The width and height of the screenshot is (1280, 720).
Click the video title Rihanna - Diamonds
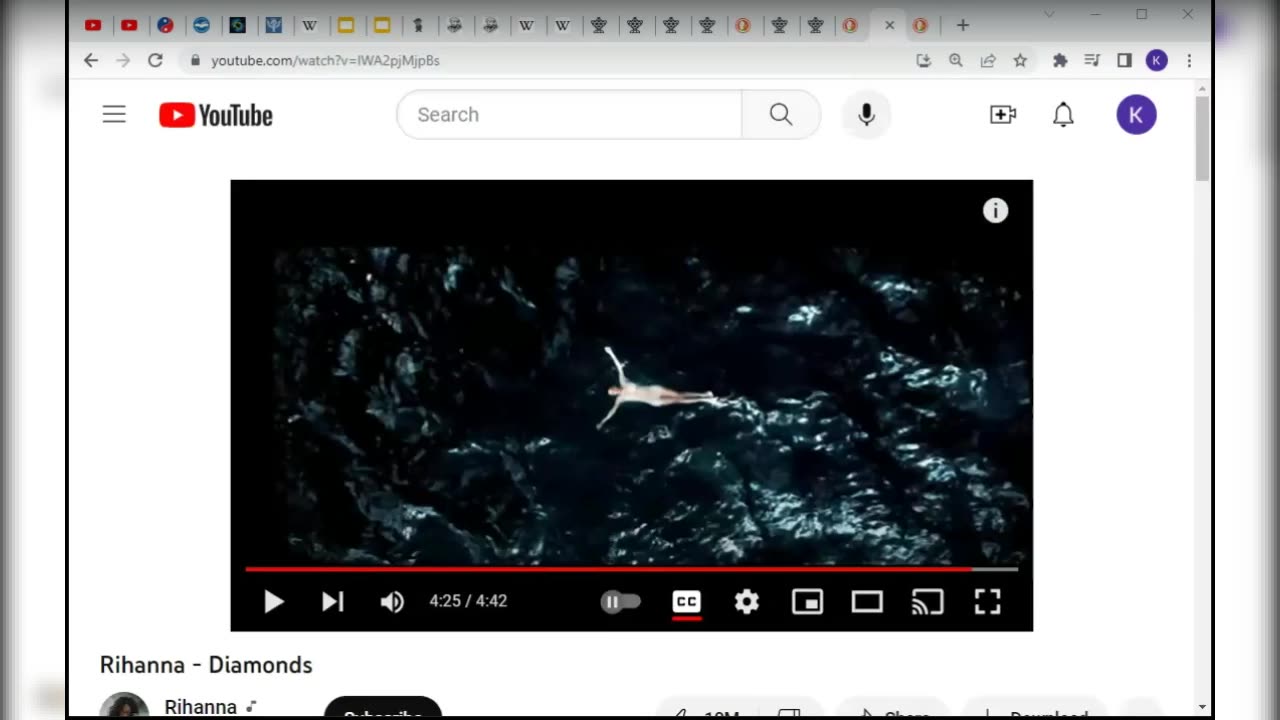(206, 665)
